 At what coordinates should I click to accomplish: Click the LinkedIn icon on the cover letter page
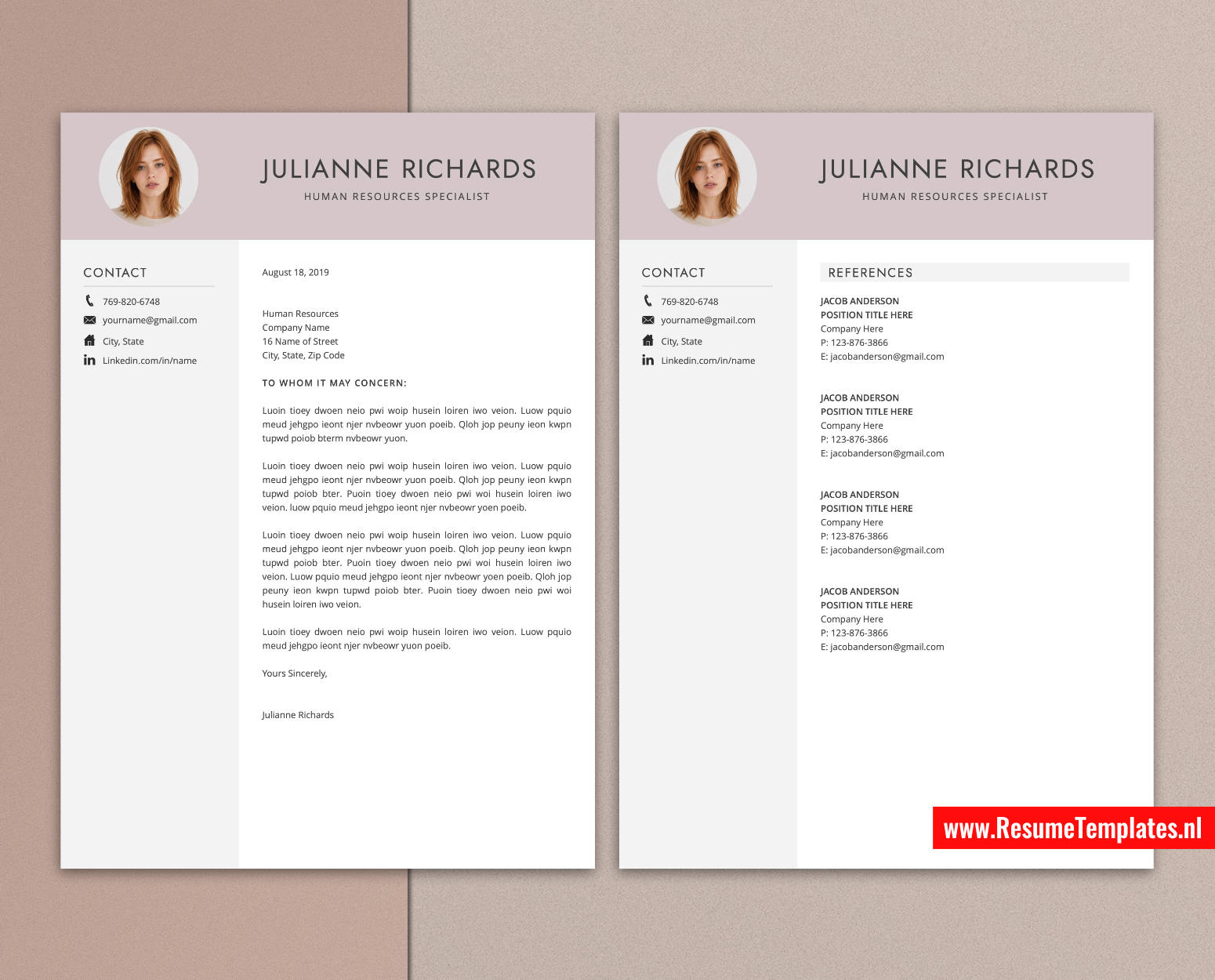coord(89,360)
